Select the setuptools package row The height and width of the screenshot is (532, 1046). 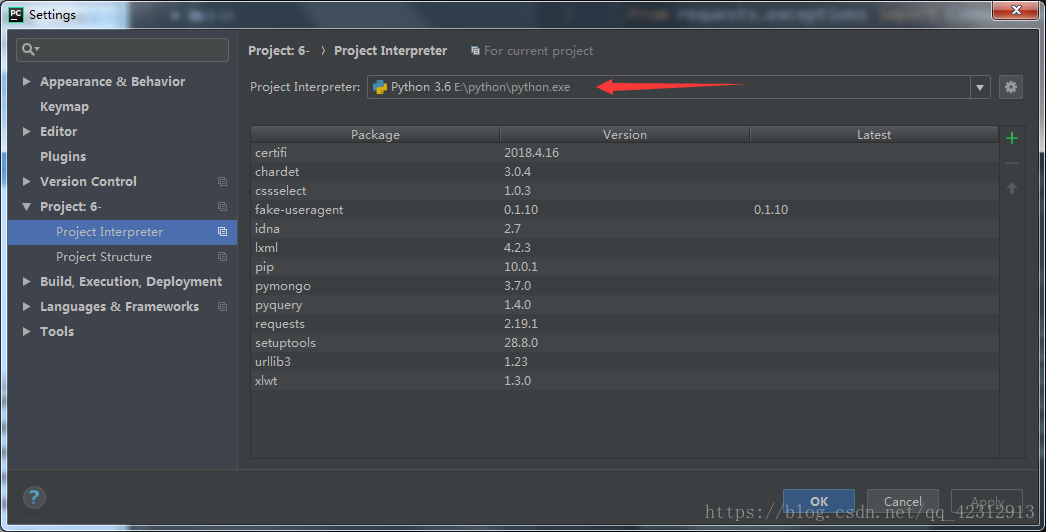click(624, 343)
